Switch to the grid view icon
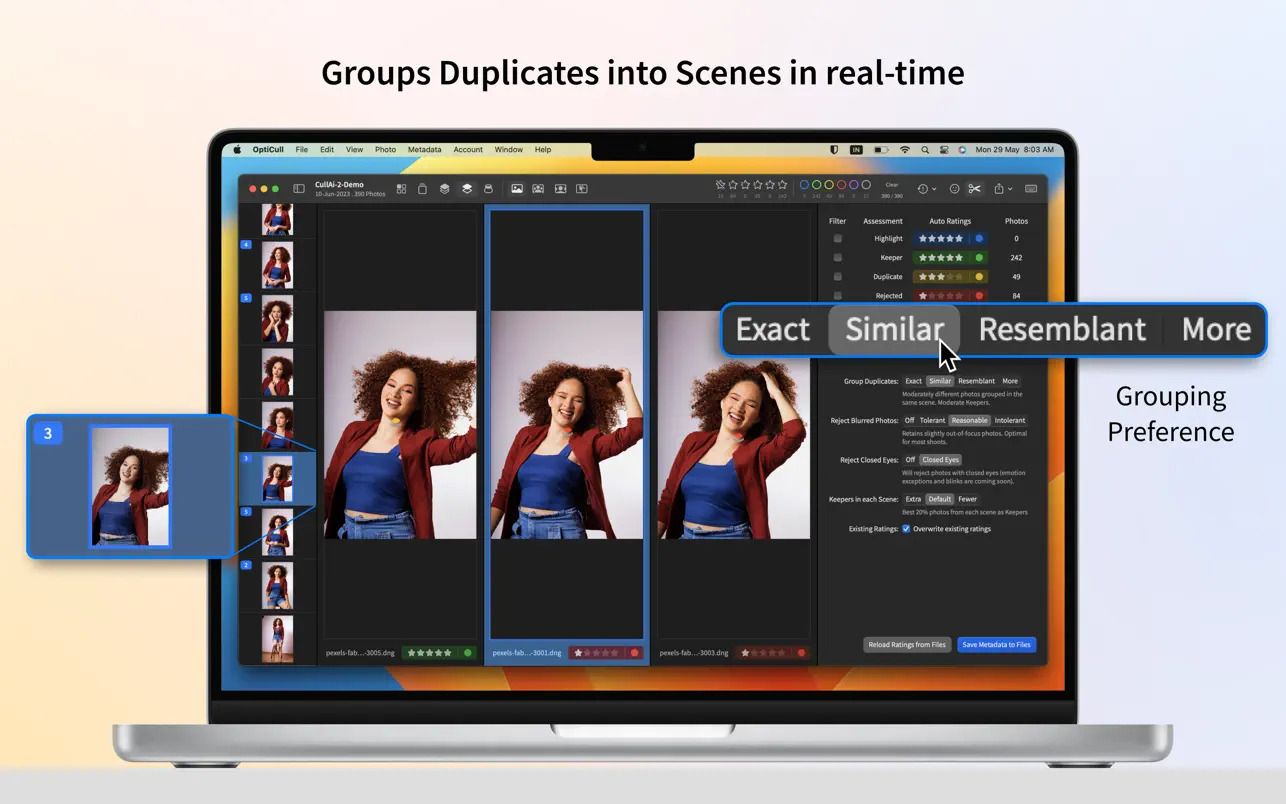The height and width of the screenshot is (804, 1286). [x=401, y=189]
